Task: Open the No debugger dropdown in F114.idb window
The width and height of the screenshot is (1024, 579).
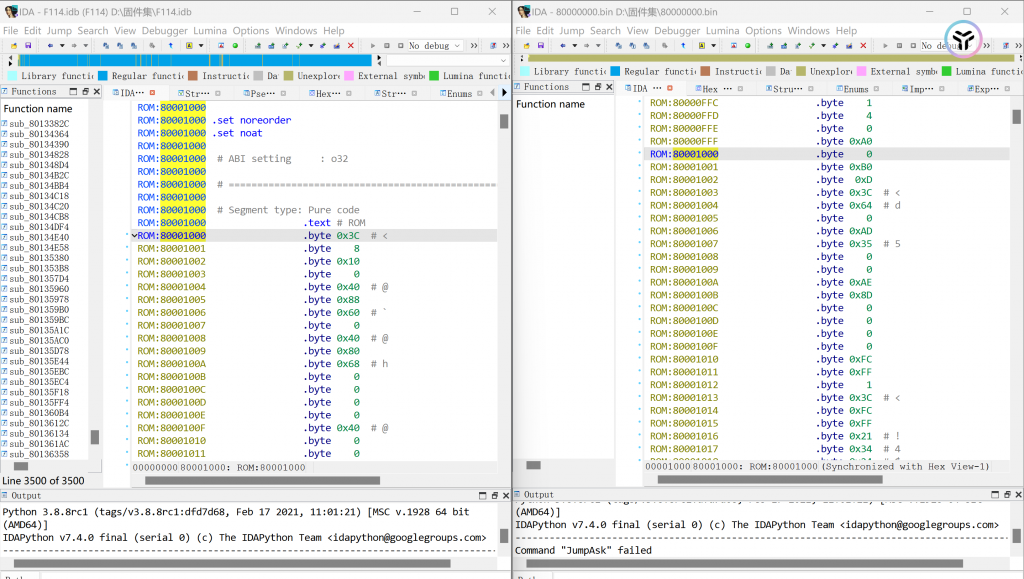Action: 435,46
